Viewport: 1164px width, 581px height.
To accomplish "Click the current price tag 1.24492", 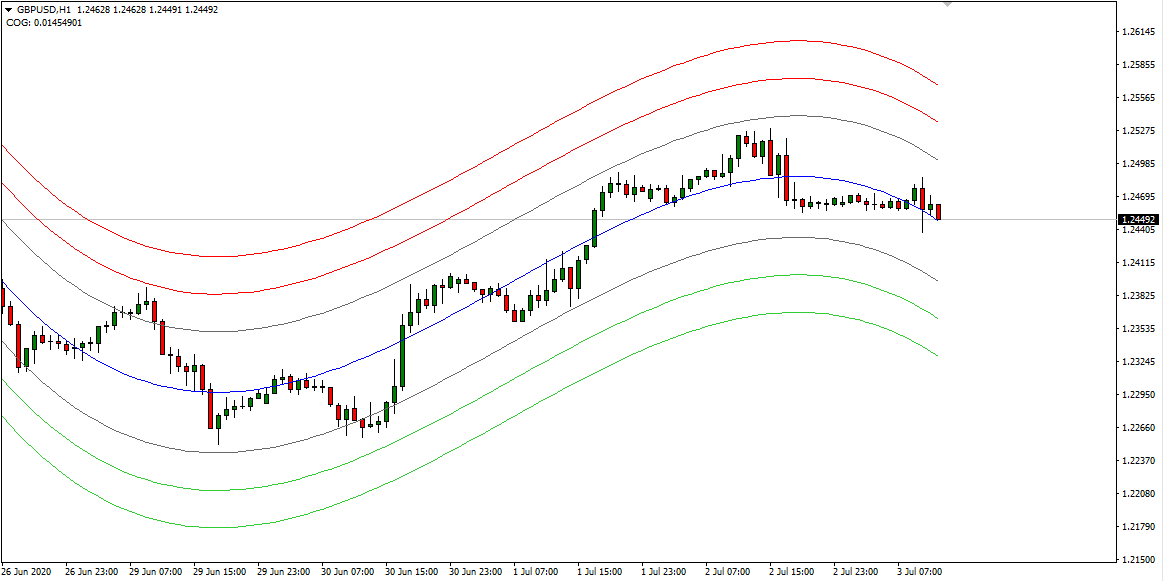I will tap(1139, 220).
